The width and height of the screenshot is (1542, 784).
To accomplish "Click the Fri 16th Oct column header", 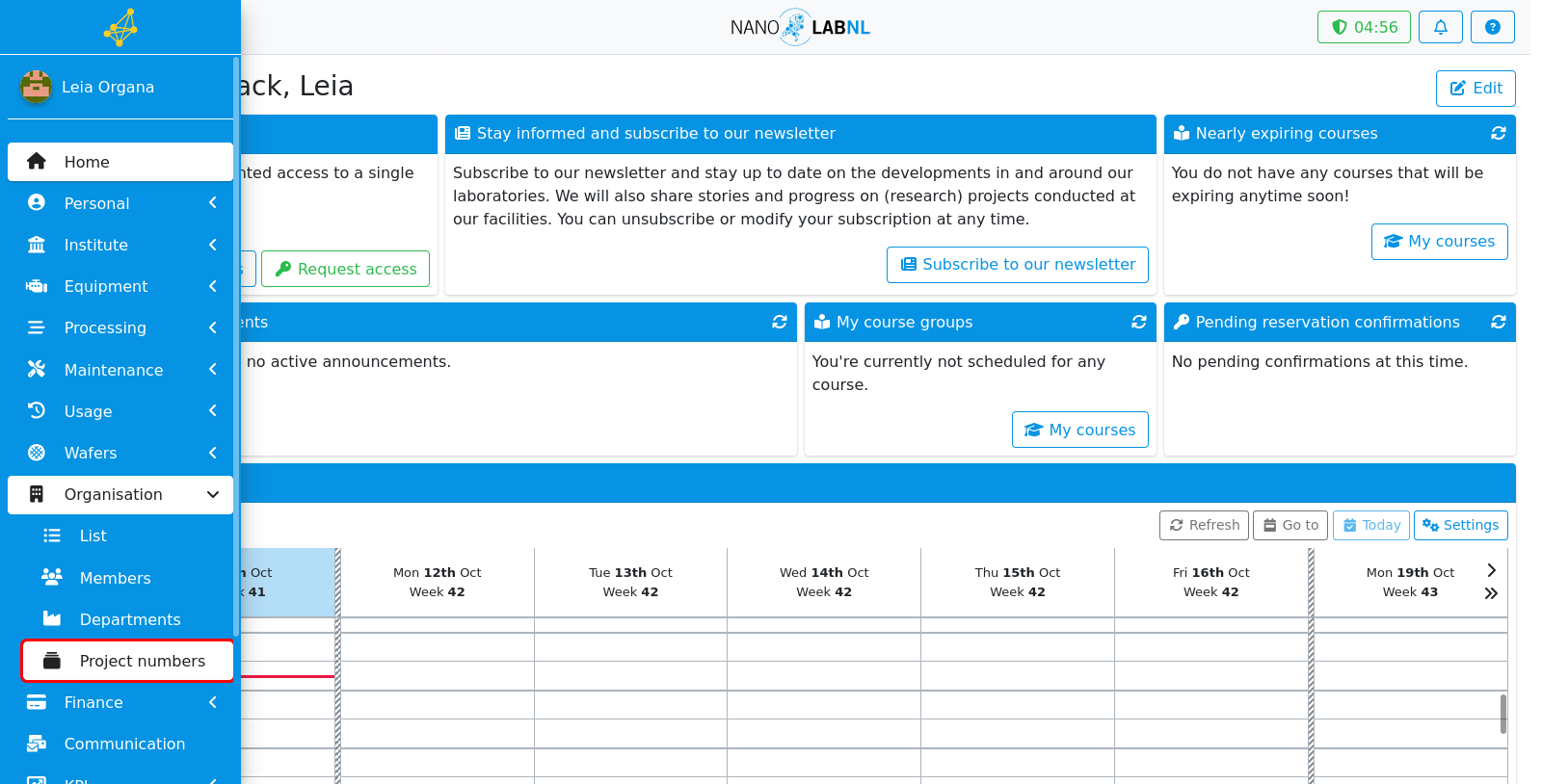I will click(1211, 582).
